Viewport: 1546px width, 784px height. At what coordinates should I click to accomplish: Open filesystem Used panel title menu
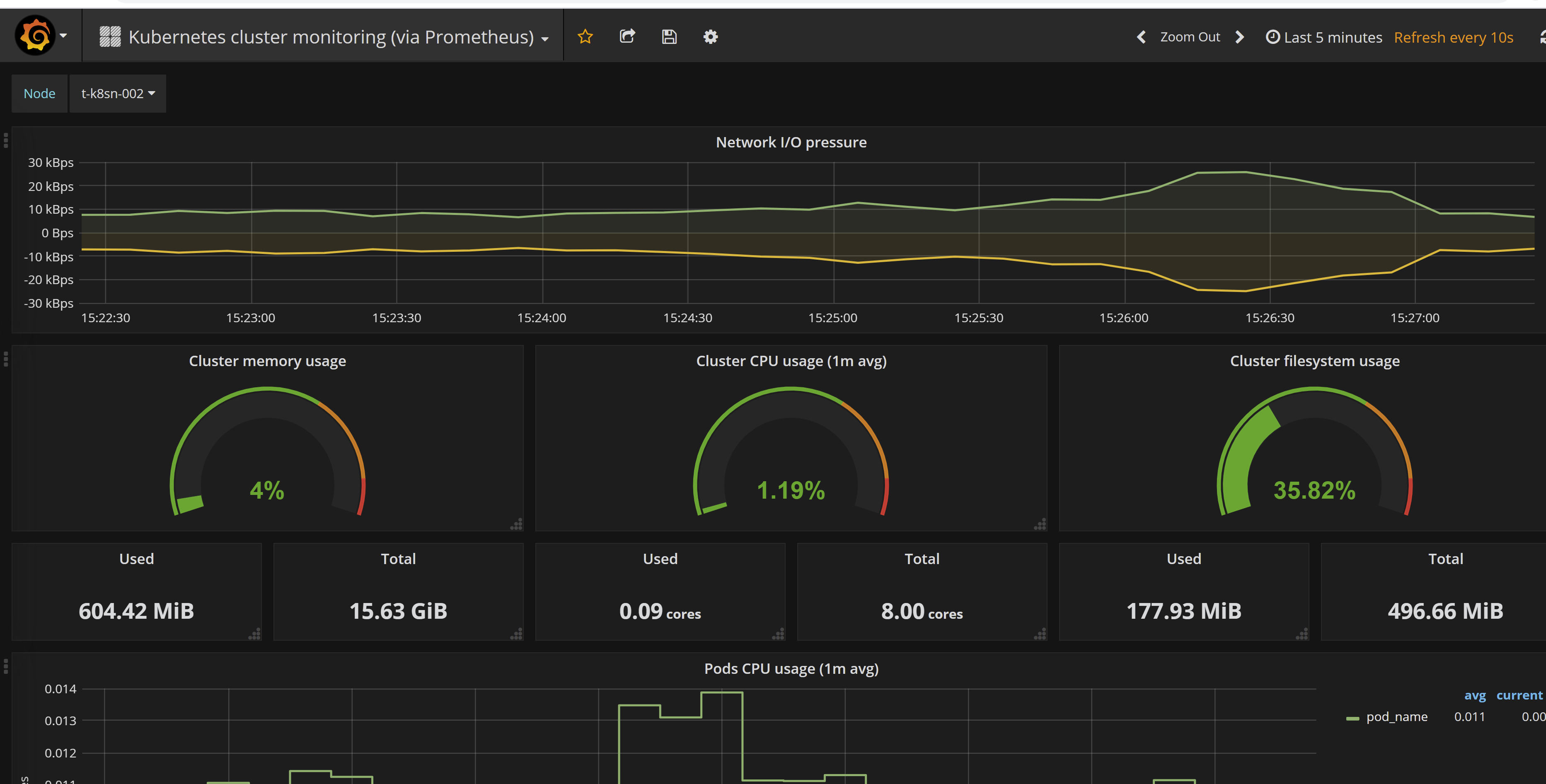click(1183, 558)
